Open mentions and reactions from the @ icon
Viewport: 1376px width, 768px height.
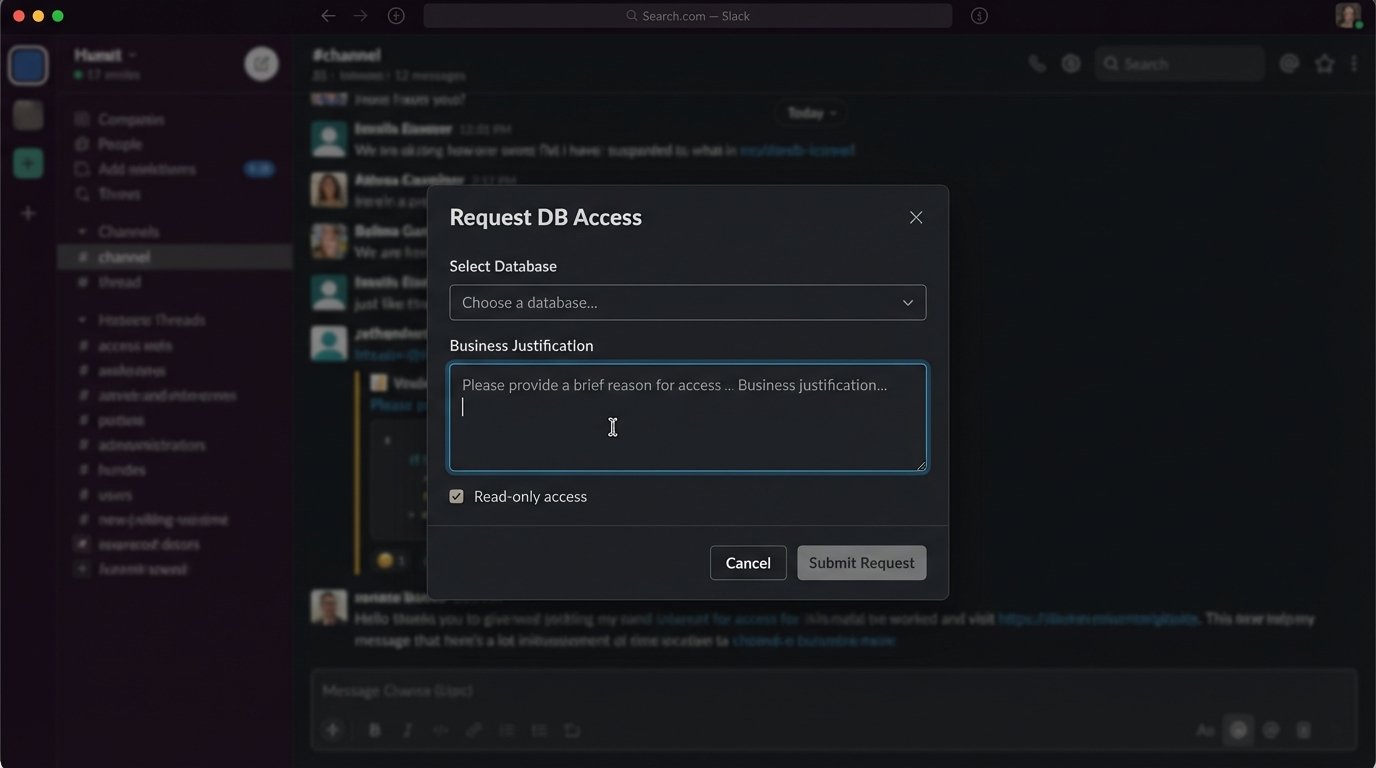pos(1289,62)
